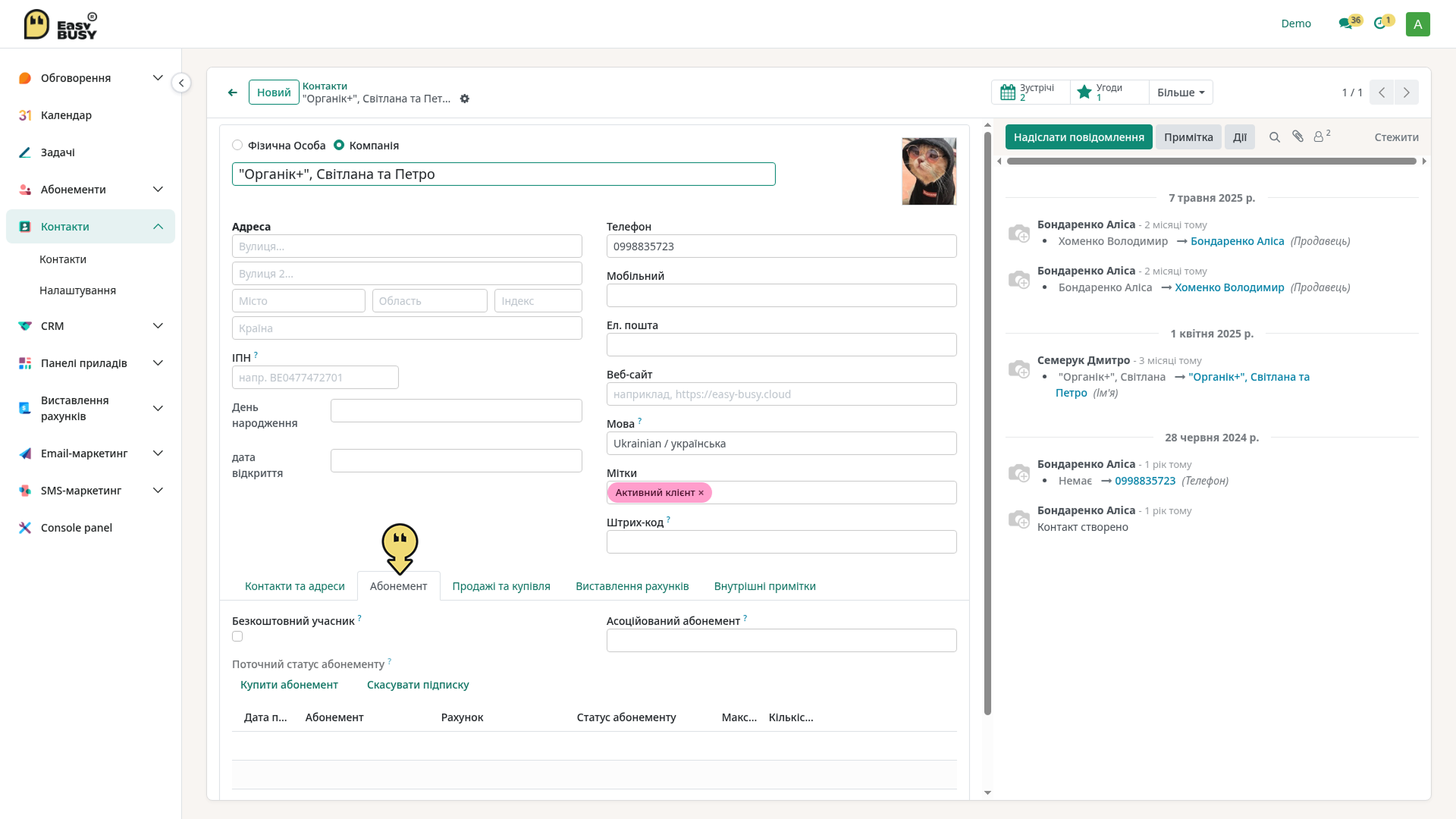This screenshot has height=819, width=1456.
Task: Click the Примітка button
Action: (x=1188, y=137)
